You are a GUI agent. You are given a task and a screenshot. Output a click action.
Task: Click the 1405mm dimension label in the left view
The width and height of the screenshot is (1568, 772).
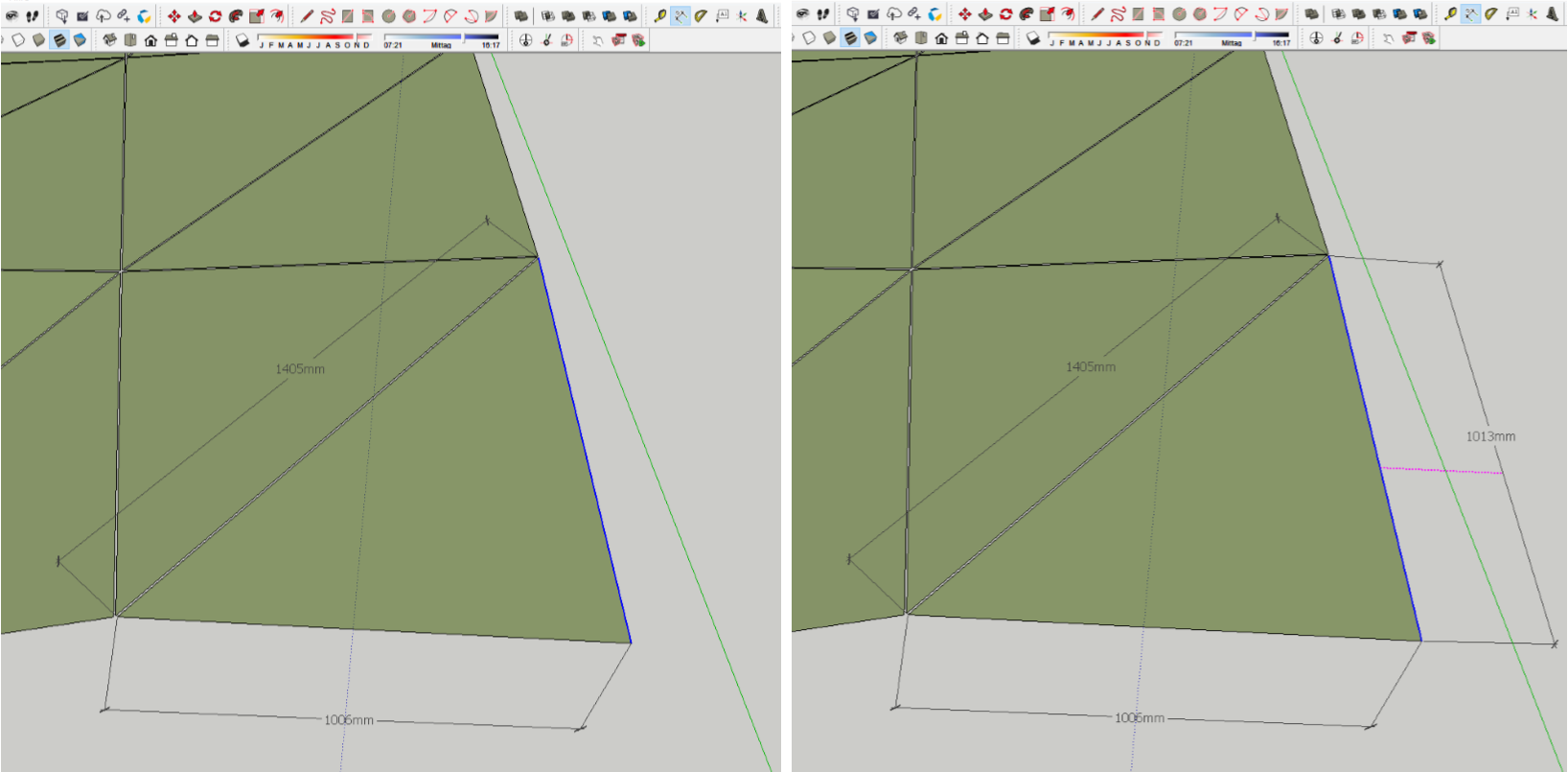[300, 369]
